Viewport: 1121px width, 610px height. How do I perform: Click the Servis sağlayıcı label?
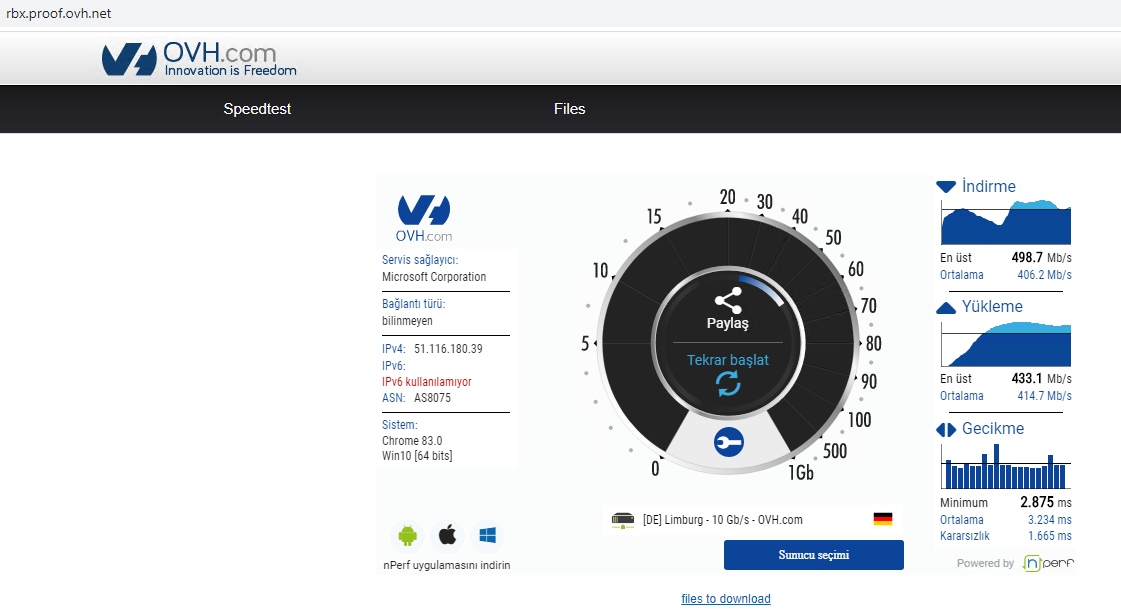coord(420,260)
